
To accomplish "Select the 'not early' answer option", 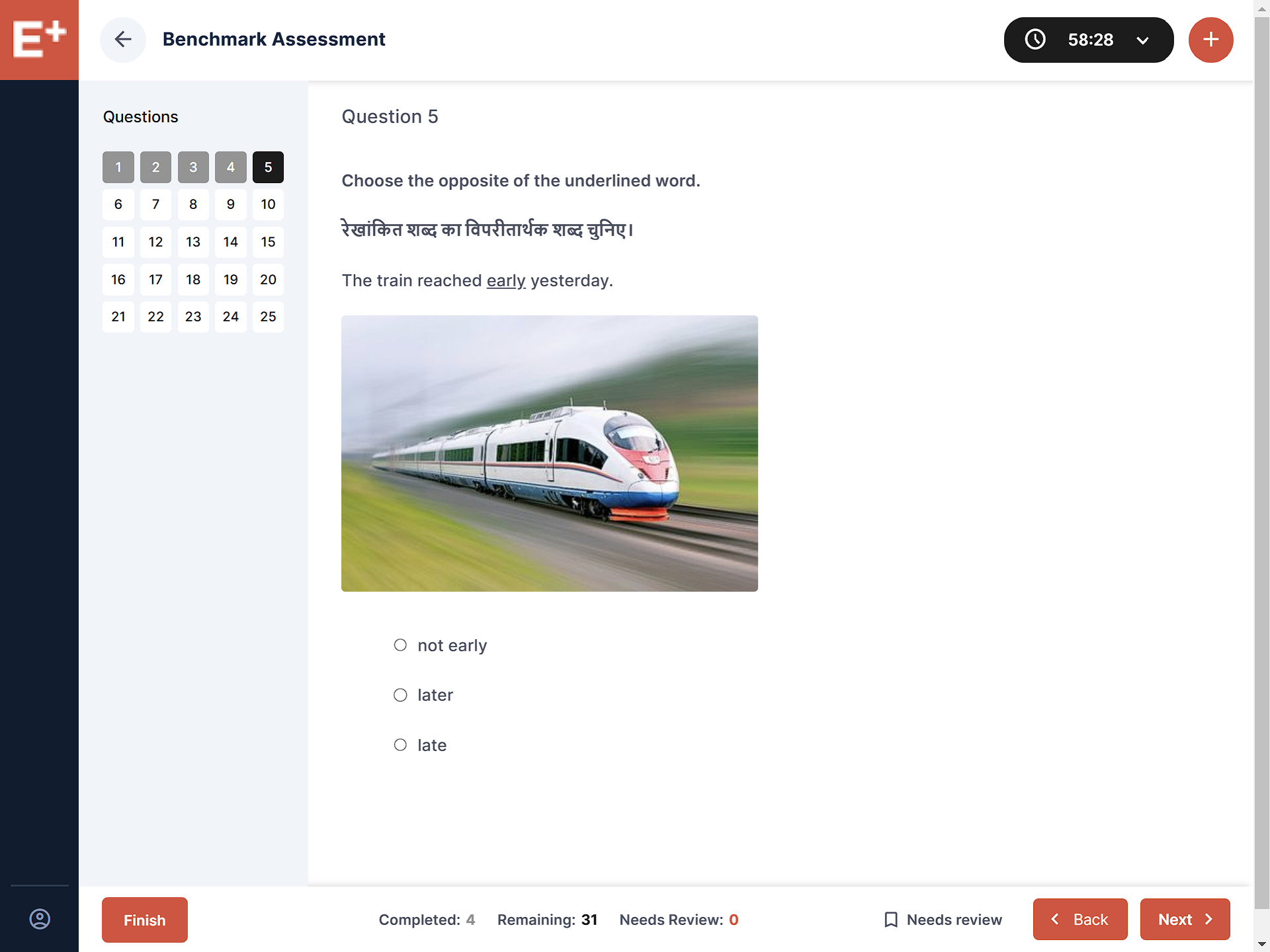I will [x=400, y=645].
